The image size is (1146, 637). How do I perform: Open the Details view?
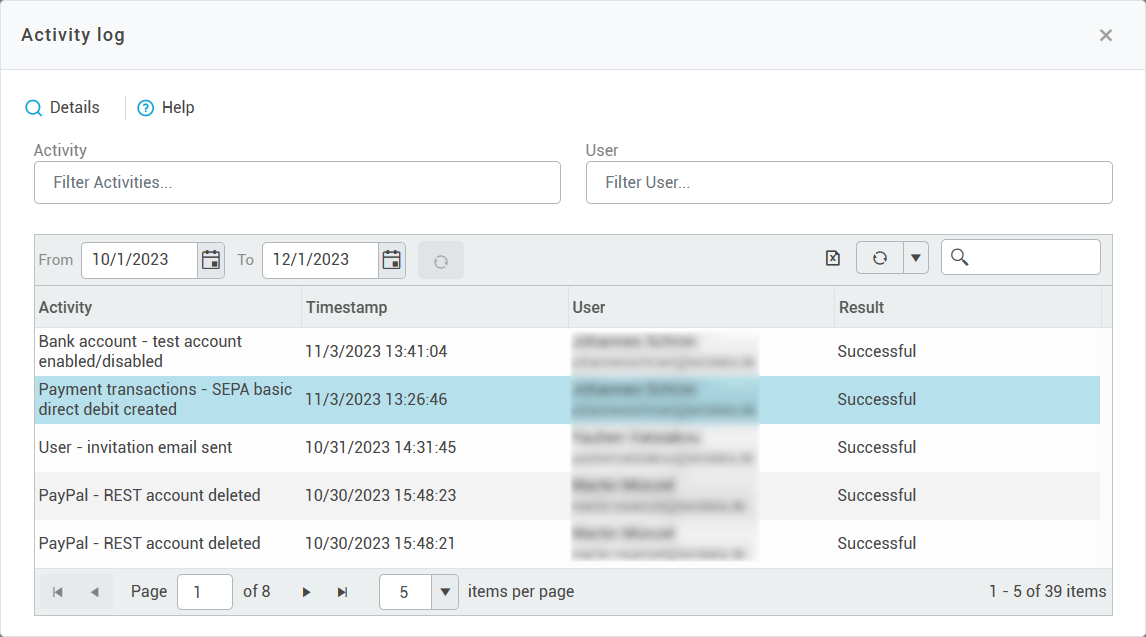(62, 108)
